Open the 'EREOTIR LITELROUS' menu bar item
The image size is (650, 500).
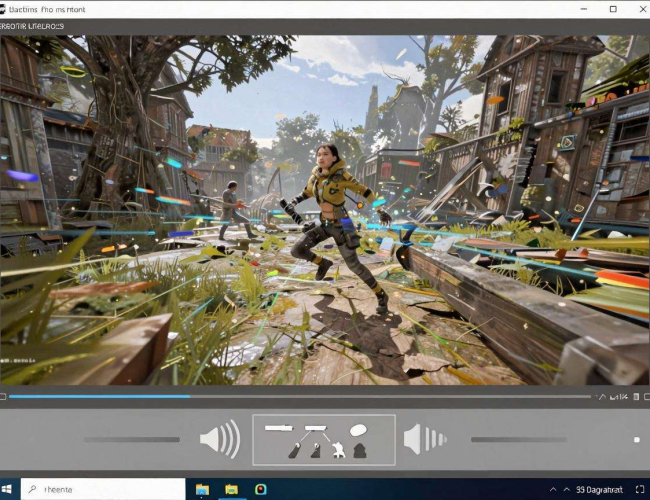32,27
